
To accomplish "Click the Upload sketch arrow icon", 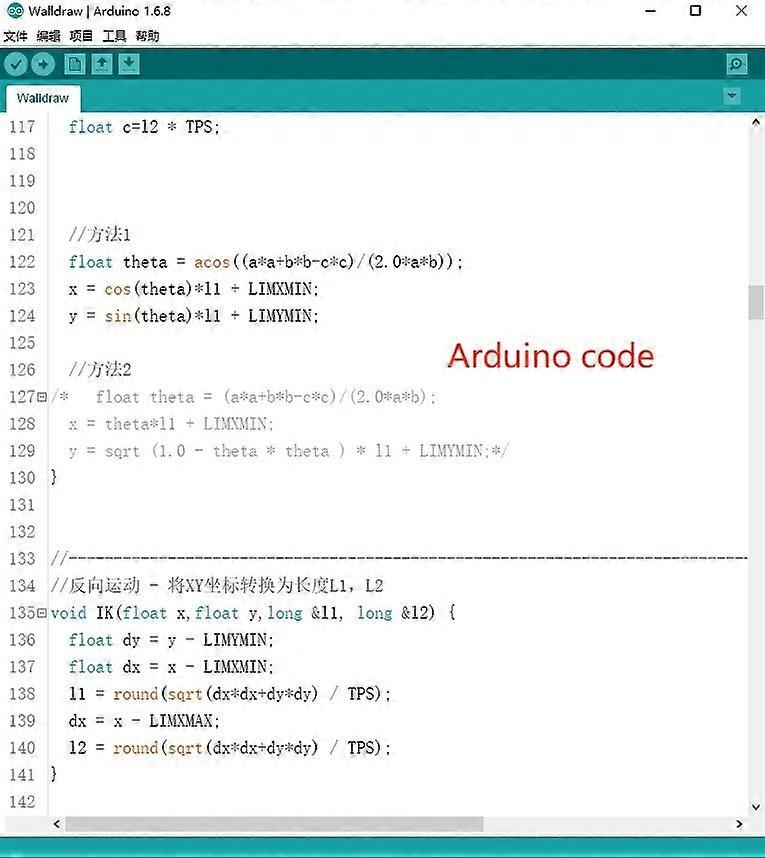I will point(42,65).
